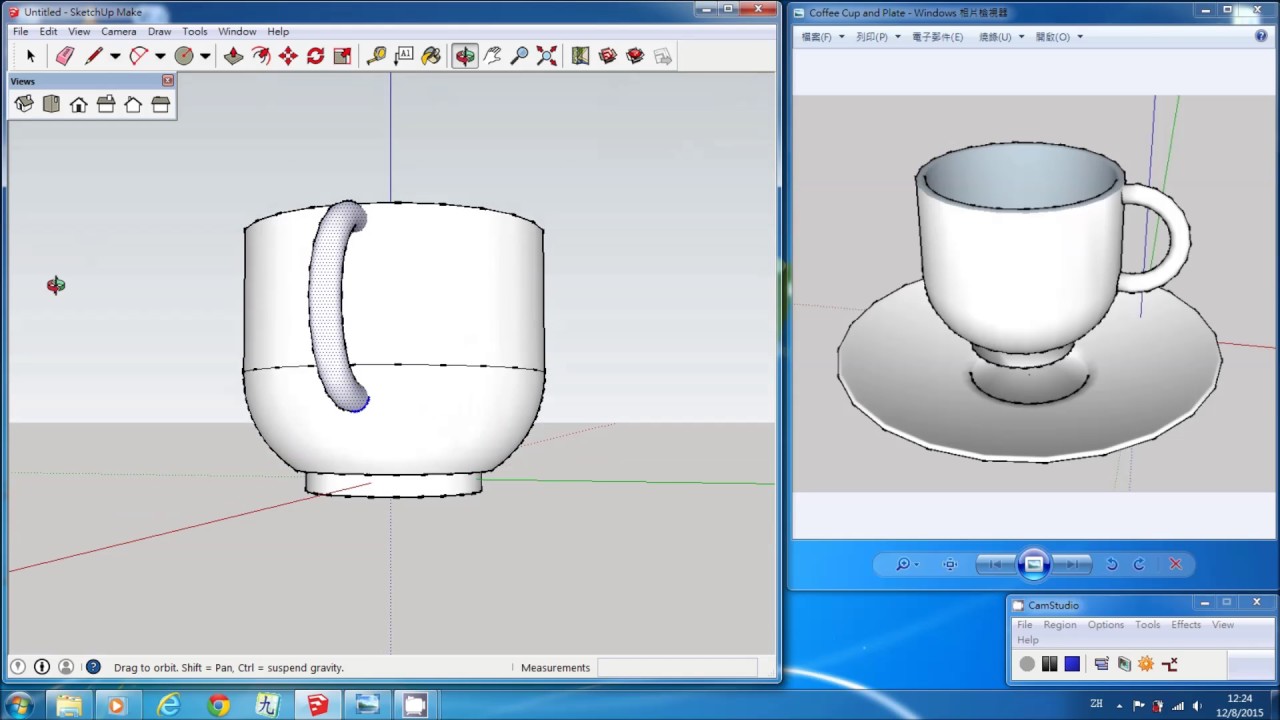The height and width of the screenshot is (720, 1280).
Task: Open the Extension Warehouse
Action: [635, 56]
